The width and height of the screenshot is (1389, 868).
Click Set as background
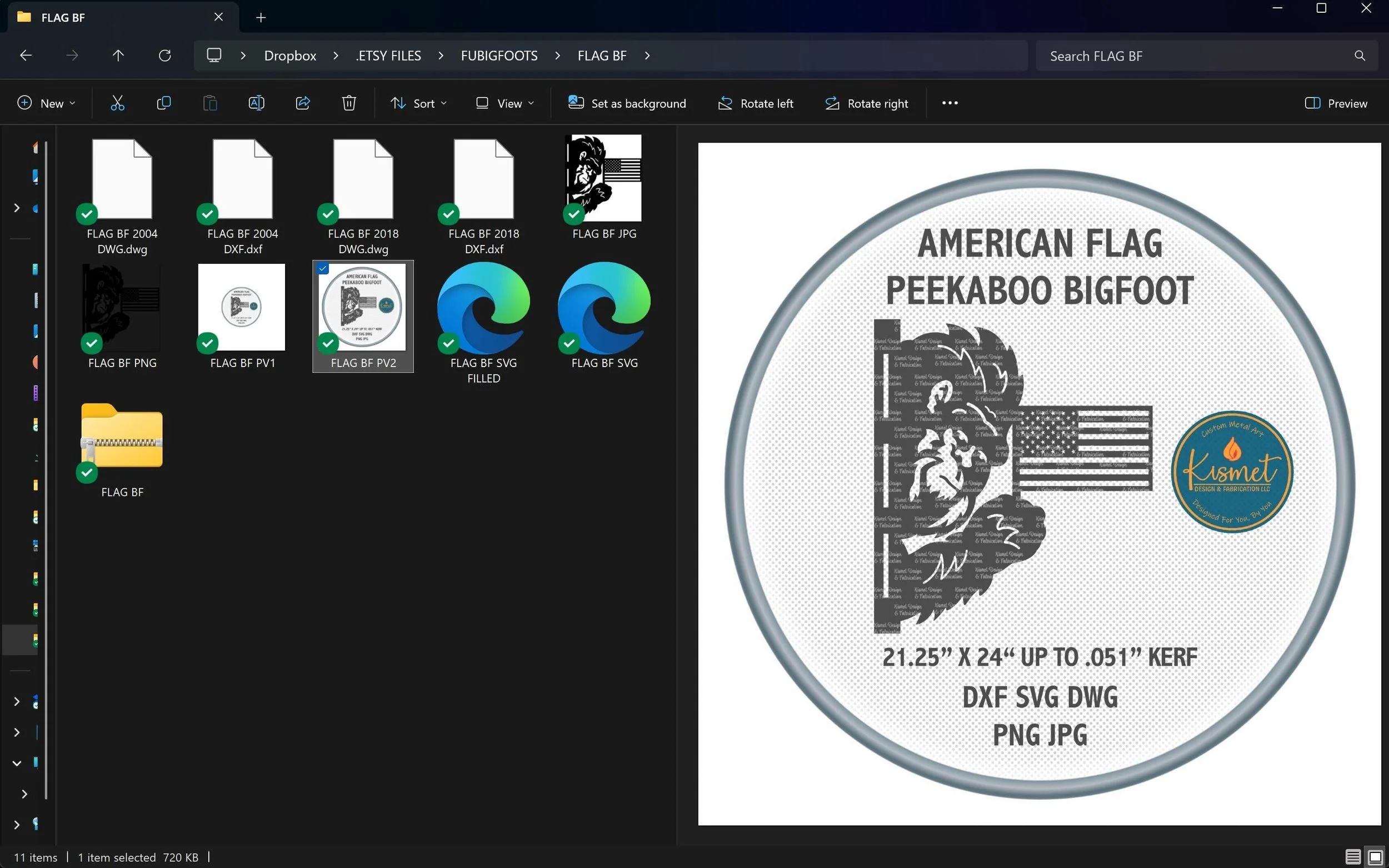tap(627, 103)
